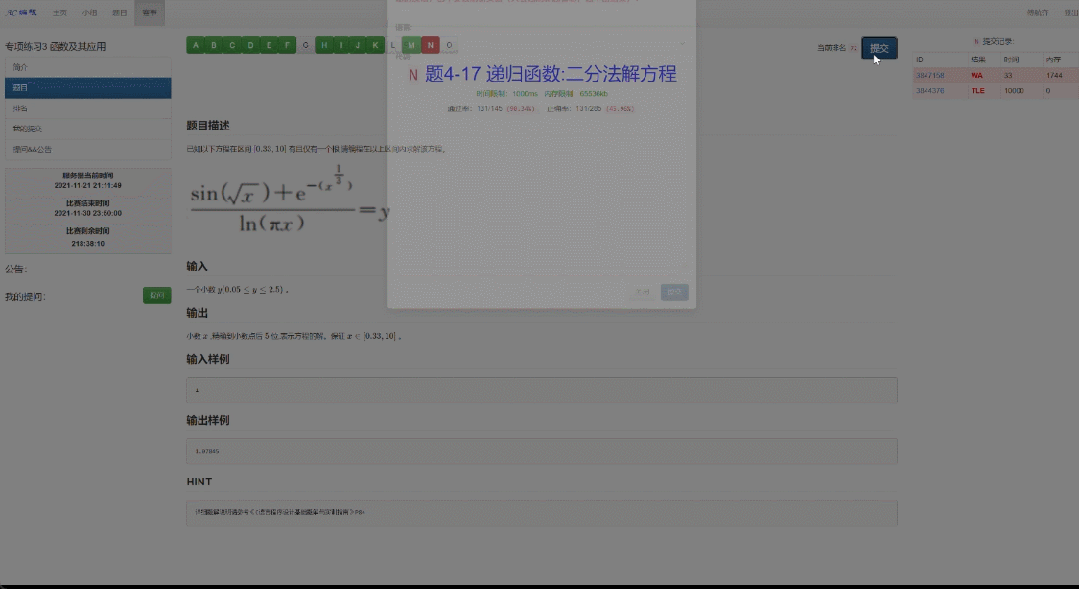Open the 小组 navbar tab
The image size is (1079, 589).
click(89, 13)
